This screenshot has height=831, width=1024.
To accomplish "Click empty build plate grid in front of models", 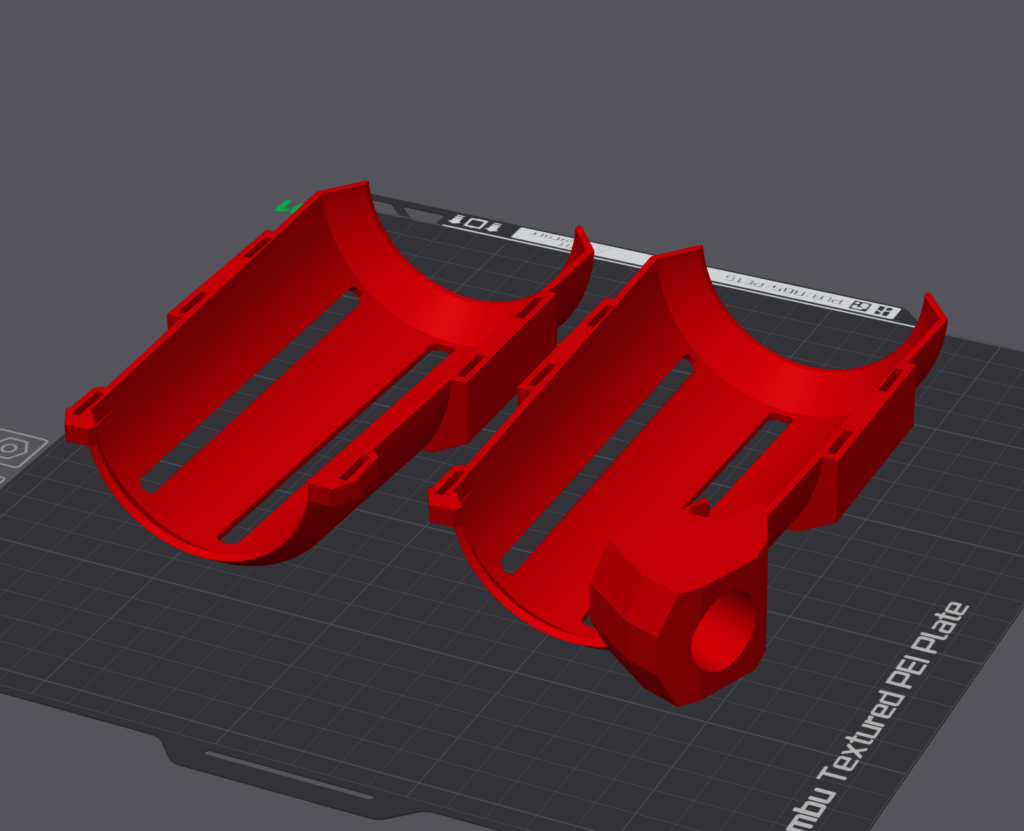I will (x=400, y=650).
